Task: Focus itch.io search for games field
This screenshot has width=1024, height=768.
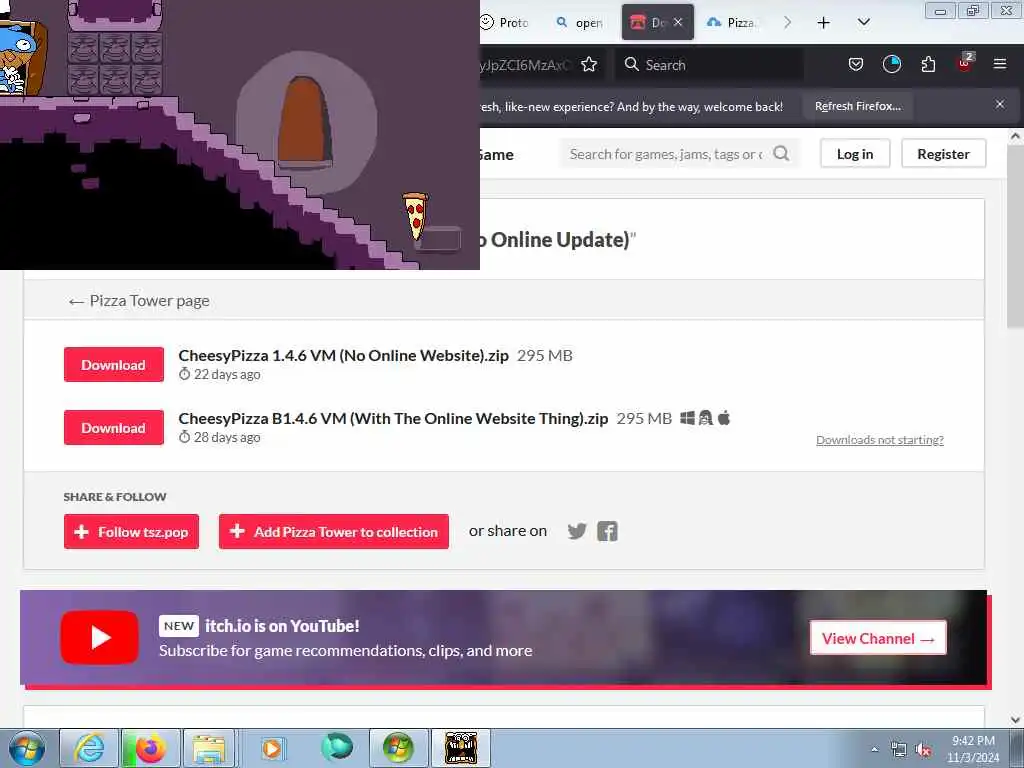Action: 666,154
